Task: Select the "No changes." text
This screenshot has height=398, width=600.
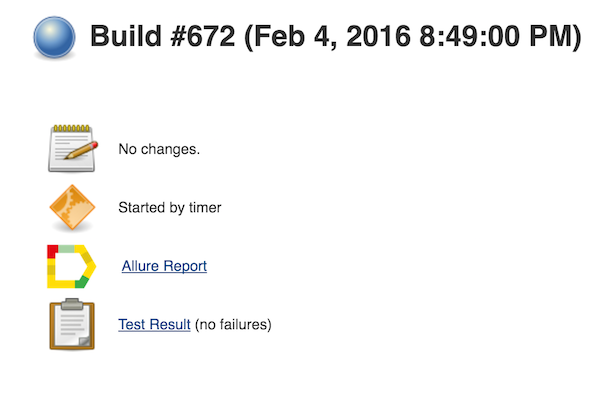Action: 159,149
